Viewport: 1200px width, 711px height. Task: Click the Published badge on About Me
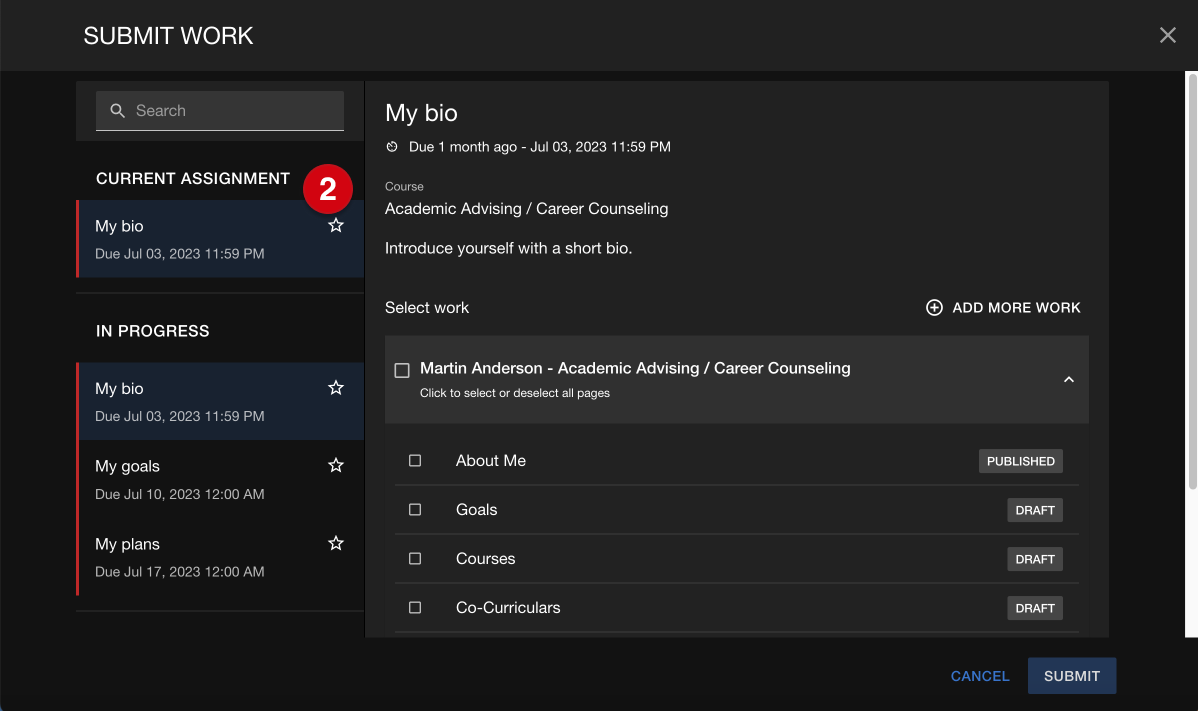tap(1020, 461)
